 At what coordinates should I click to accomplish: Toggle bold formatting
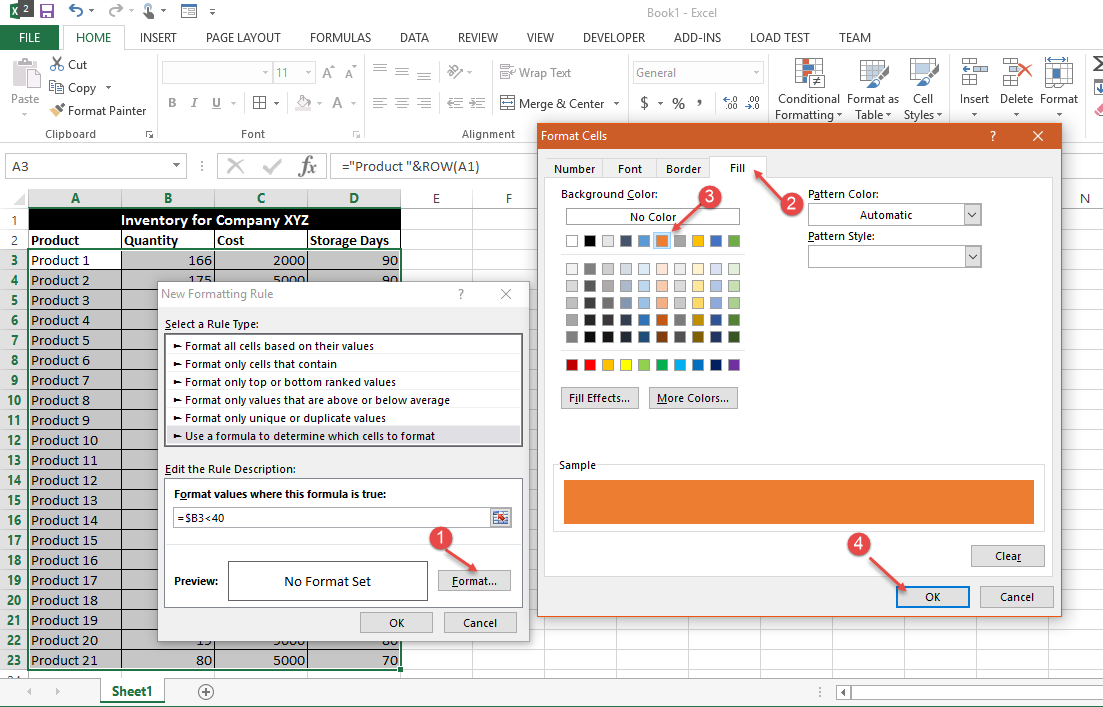[171, 103]
